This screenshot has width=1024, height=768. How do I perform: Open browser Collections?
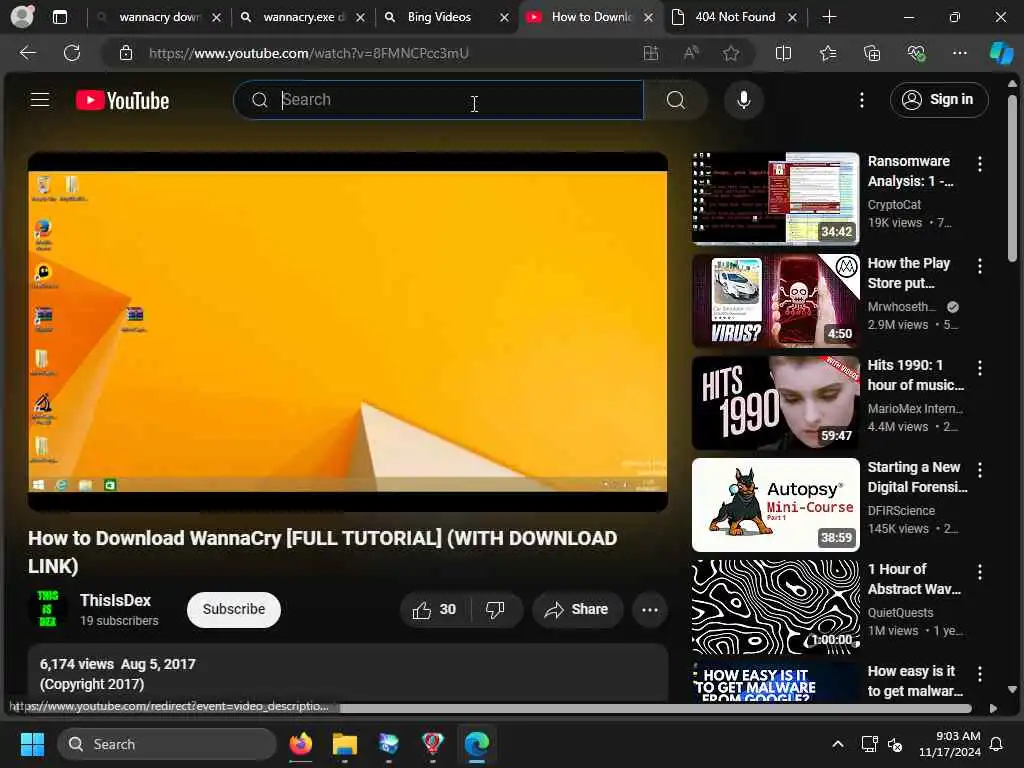pyautogui.click(x=872, y=53)
